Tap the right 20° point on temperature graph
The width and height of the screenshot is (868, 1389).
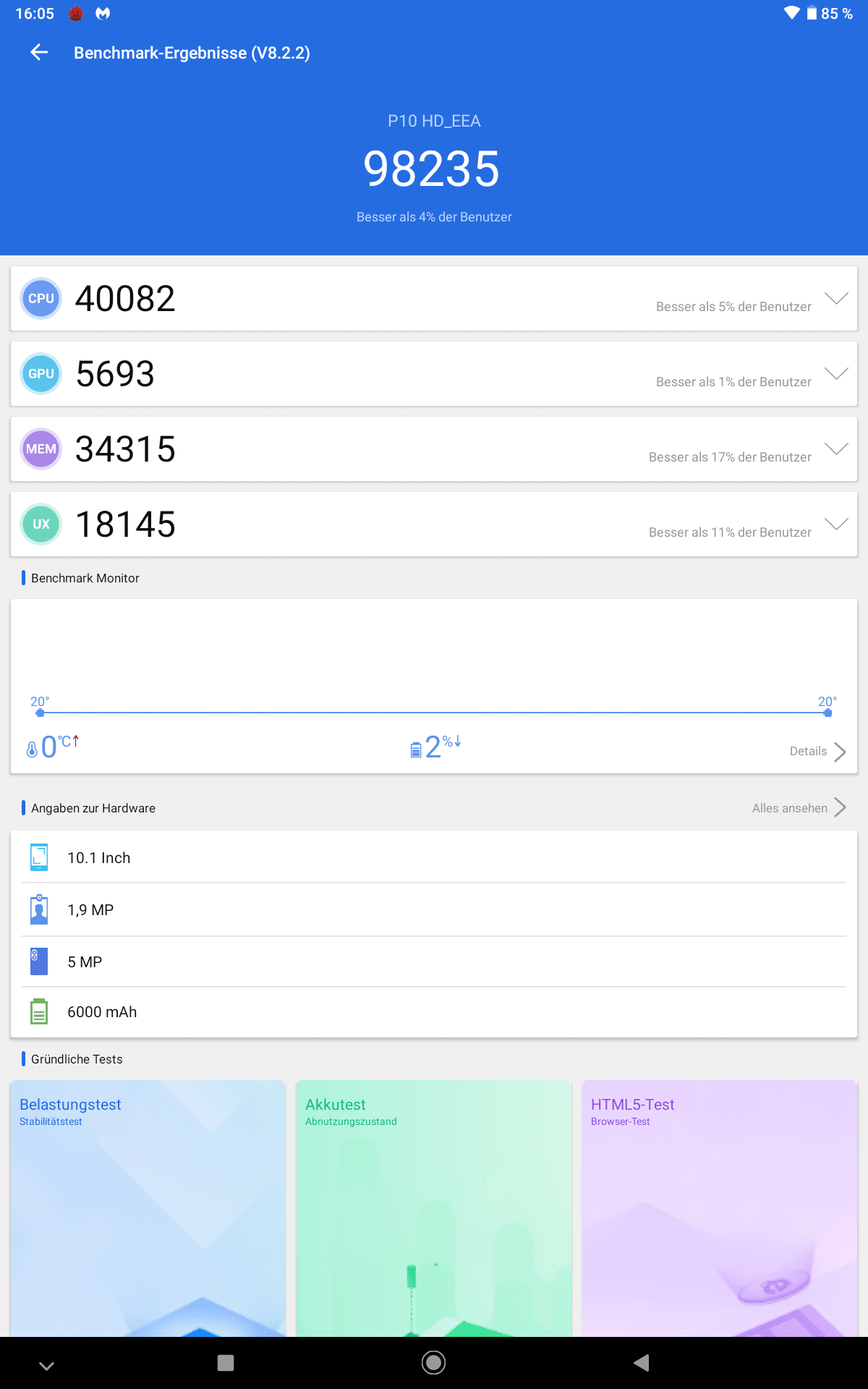pyautogui.click(x=827, y=713)
